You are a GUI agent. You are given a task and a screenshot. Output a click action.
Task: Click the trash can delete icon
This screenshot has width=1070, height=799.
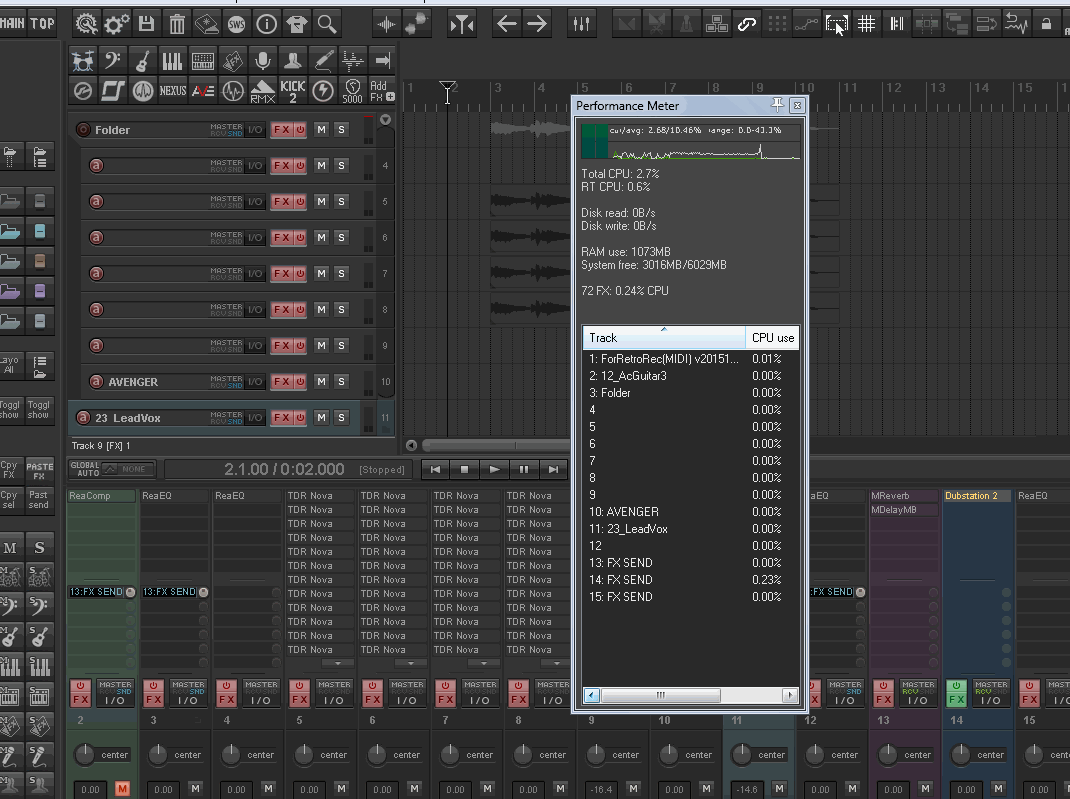point(177,24)
